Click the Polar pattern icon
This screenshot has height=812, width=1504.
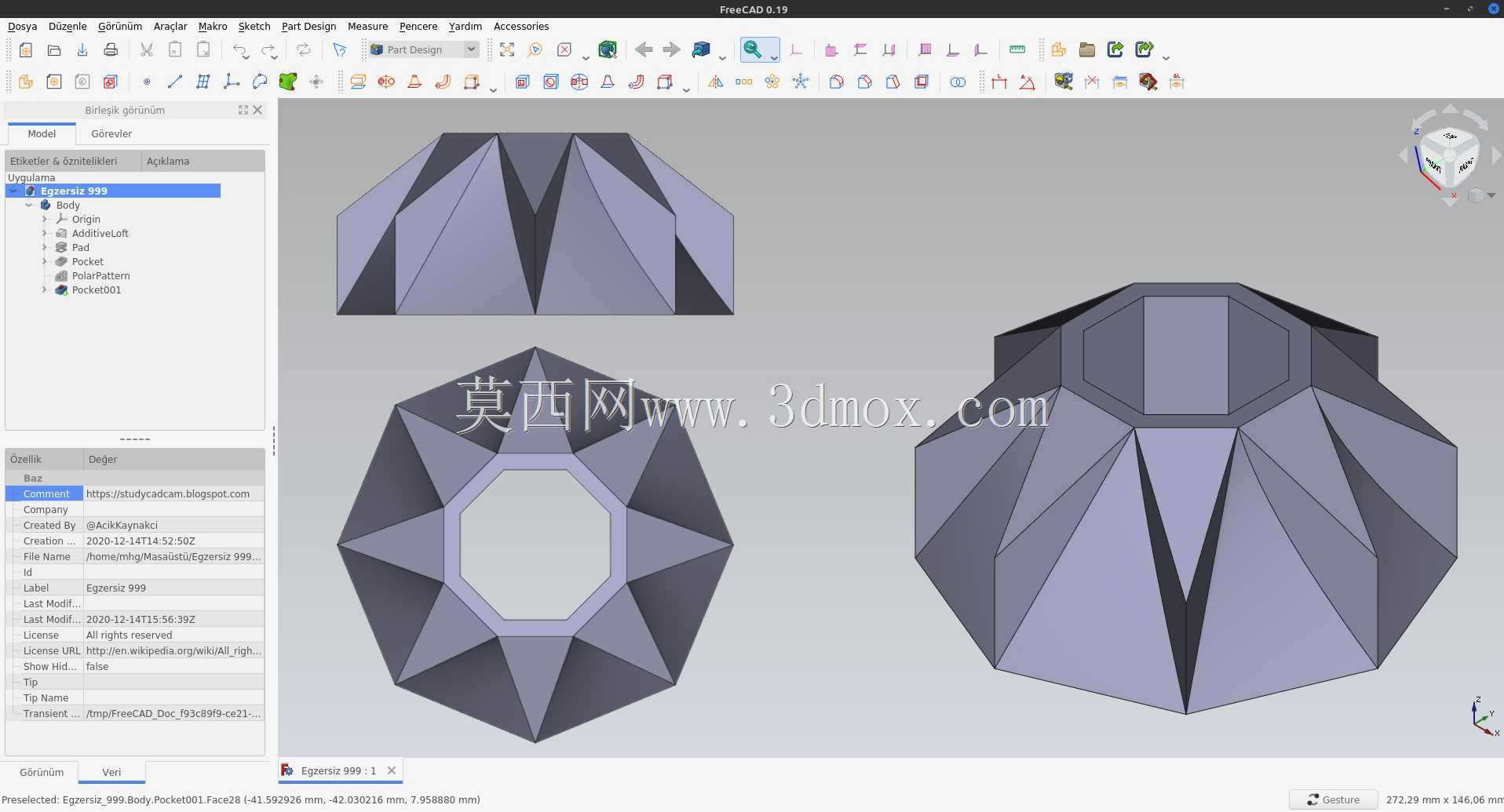point(772,82)
